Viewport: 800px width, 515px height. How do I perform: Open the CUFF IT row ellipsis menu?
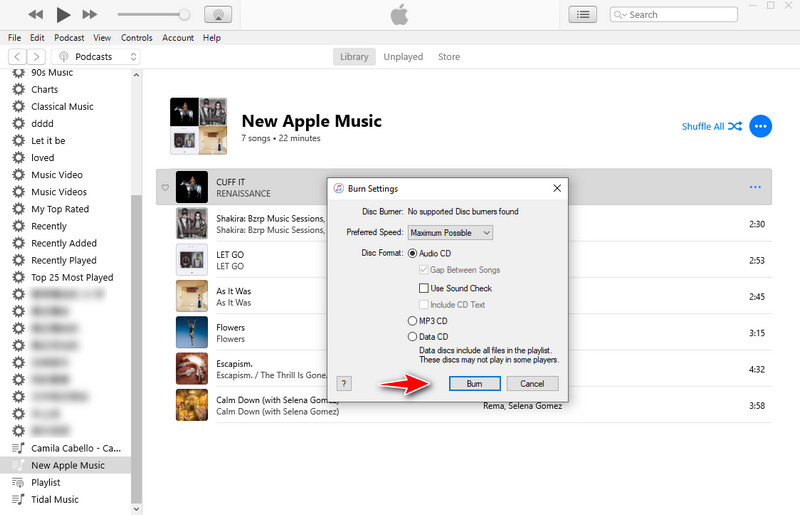coord(755,187)
